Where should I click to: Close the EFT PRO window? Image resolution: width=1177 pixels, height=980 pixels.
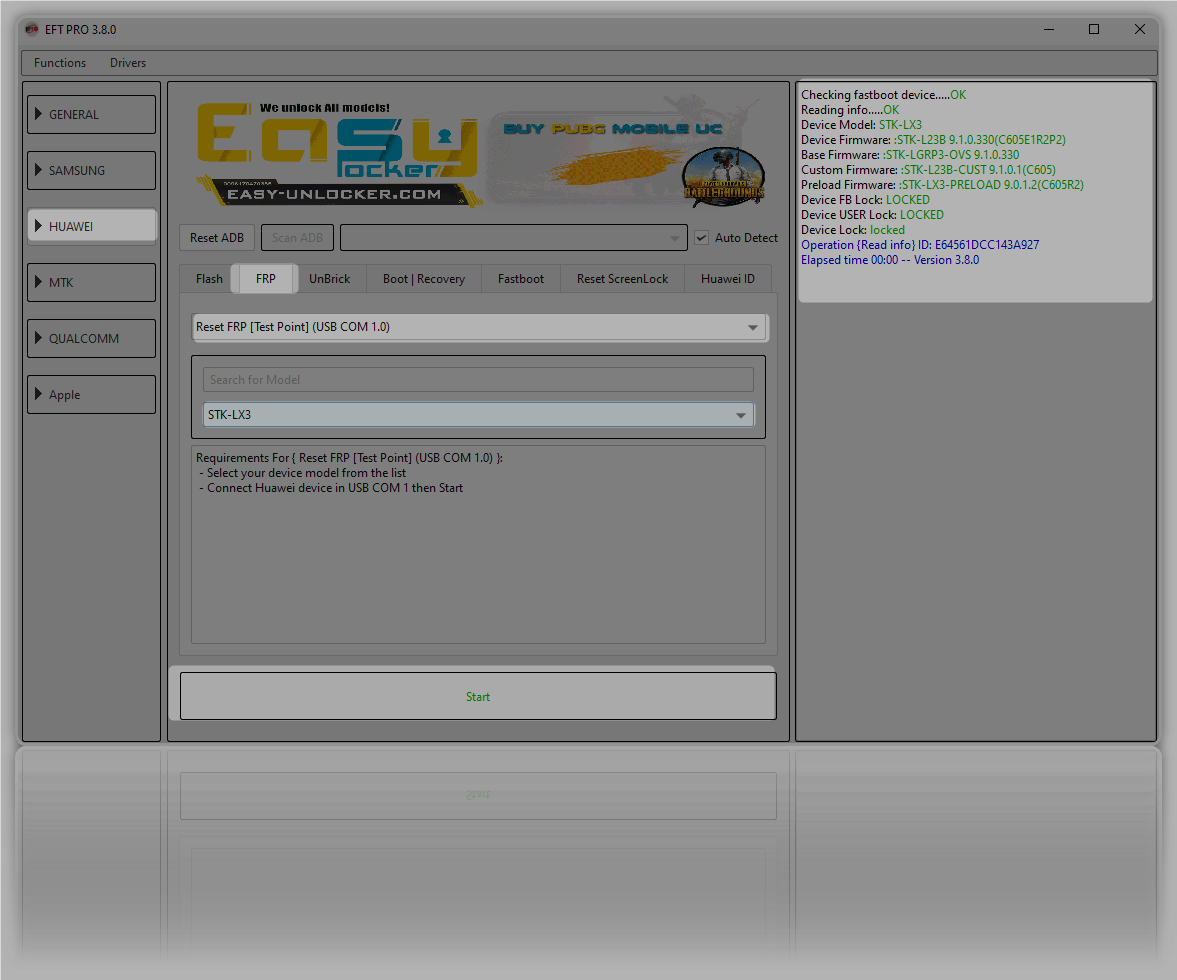(x=1139, y=29)
